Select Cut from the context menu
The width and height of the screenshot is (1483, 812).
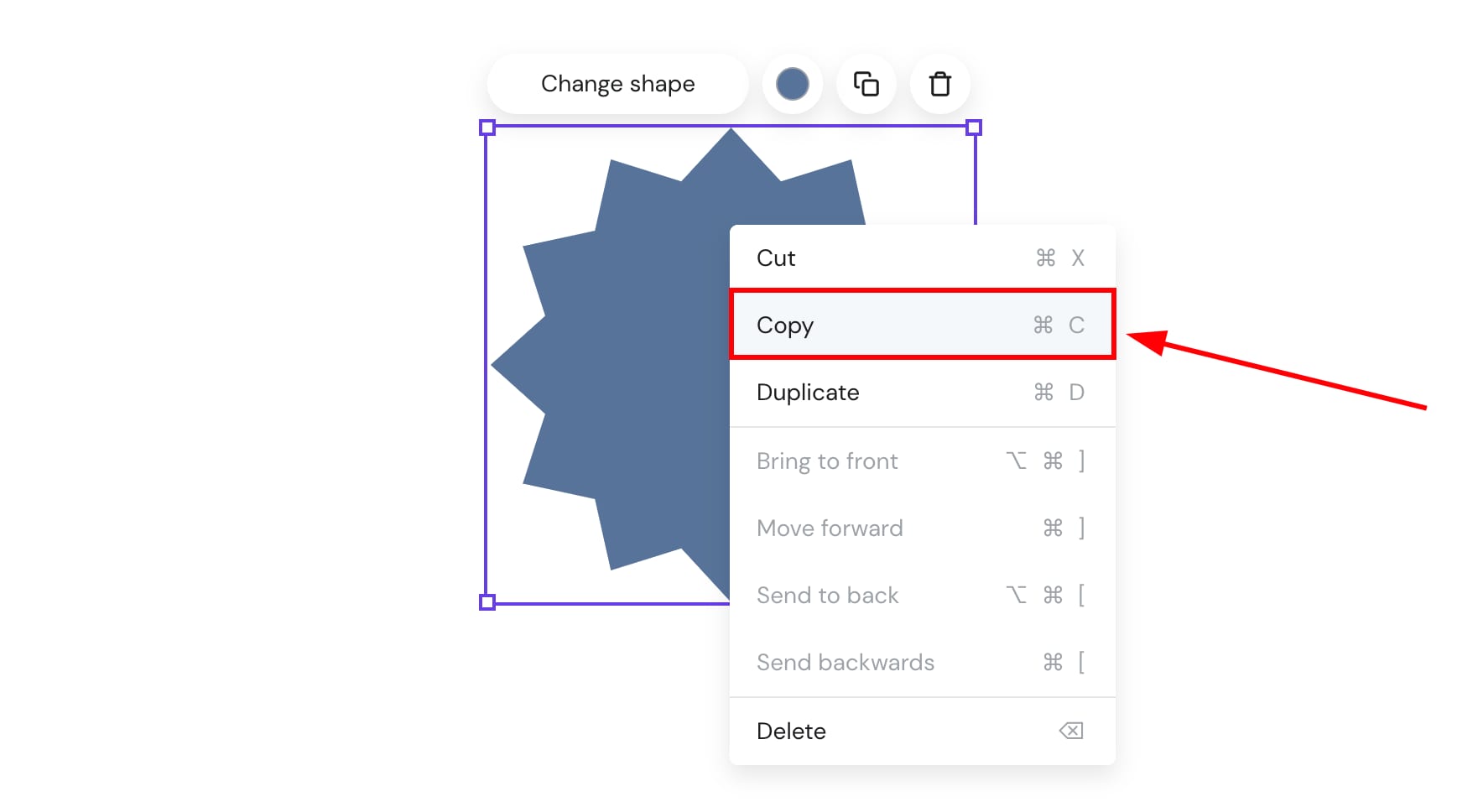point(776,258)
